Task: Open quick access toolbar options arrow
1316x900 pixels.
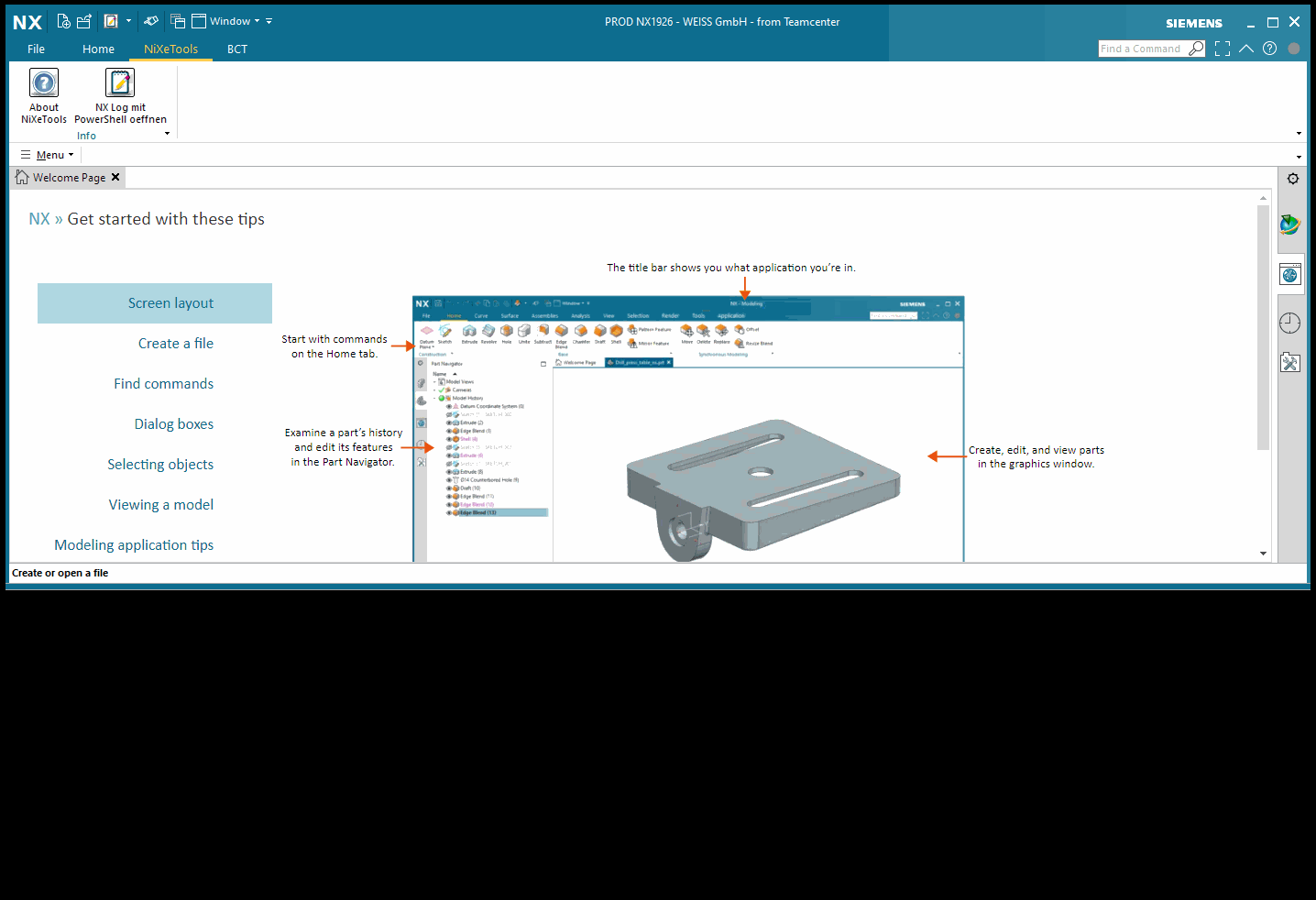Action: (x=269, y=21)
